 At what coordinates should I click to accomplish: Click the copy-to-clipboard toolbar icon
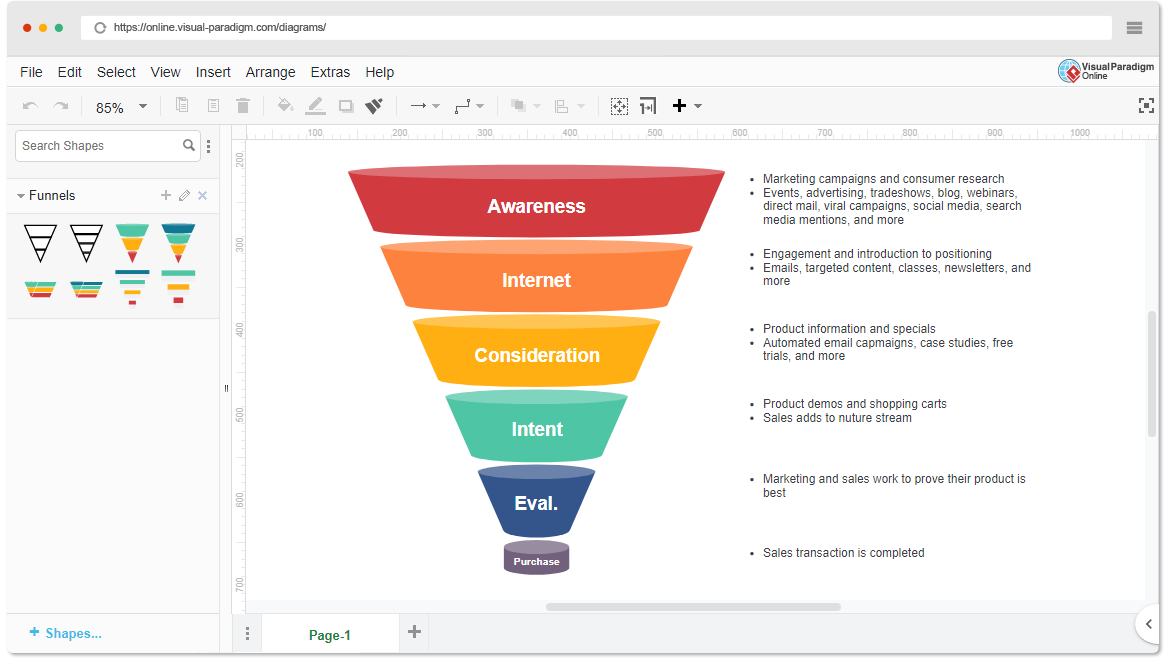click(x=182, y=105)
